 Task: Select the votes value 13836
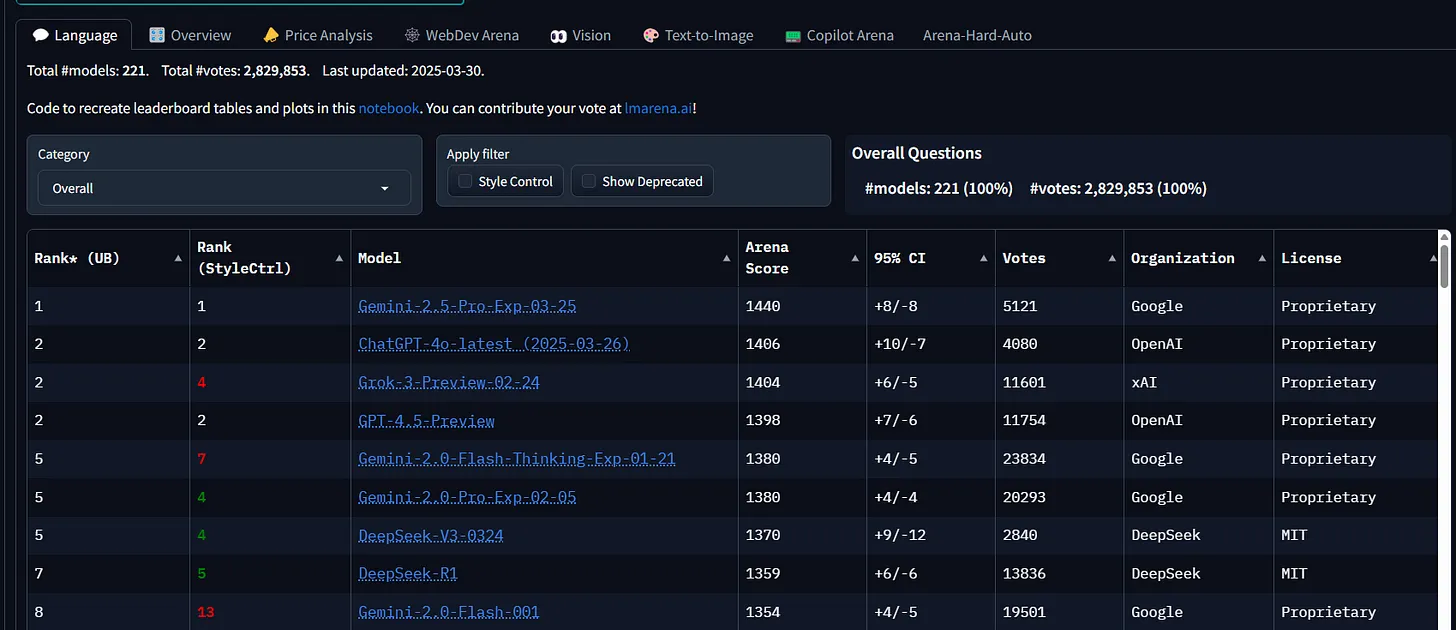coord(1025,574)
